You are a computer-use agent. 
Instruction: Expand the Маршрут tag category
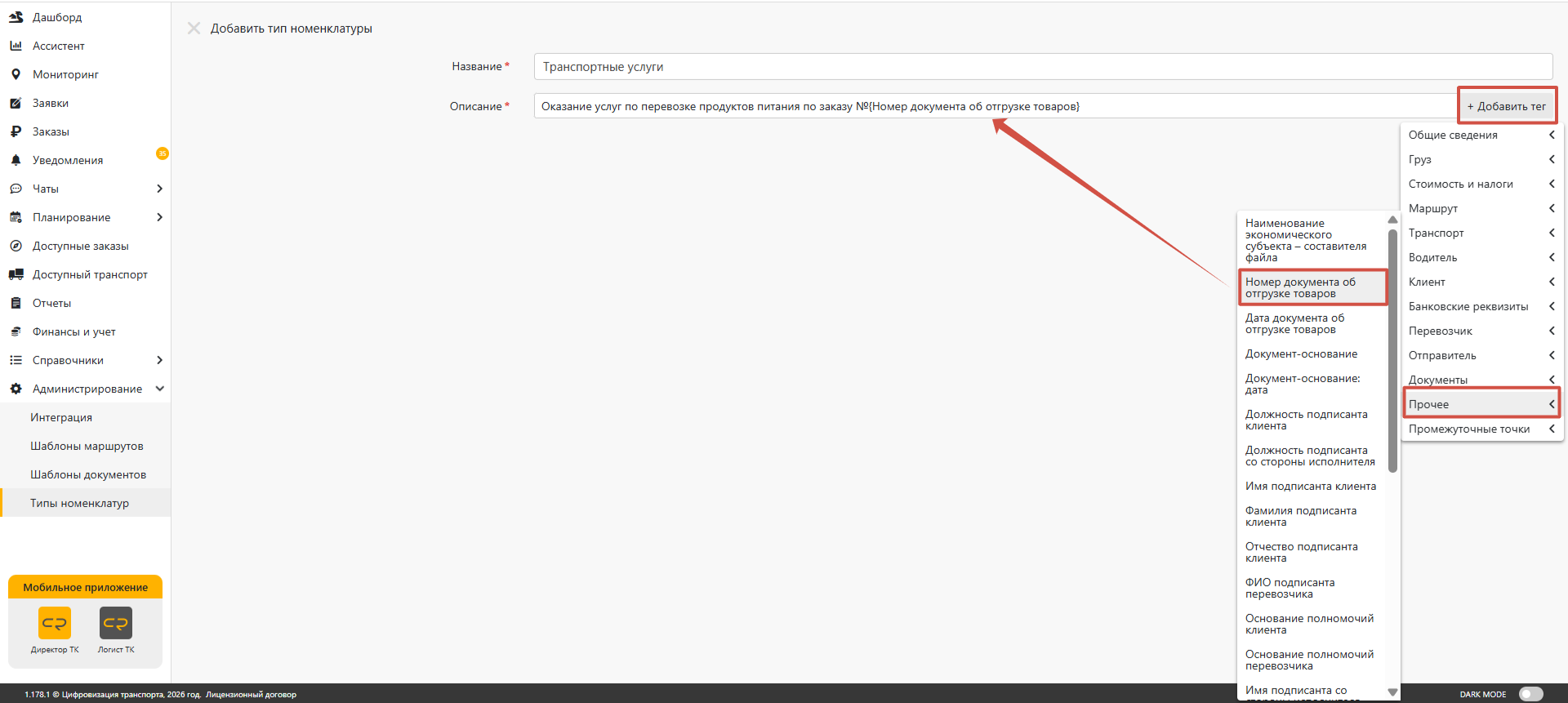coord(1482,208)
